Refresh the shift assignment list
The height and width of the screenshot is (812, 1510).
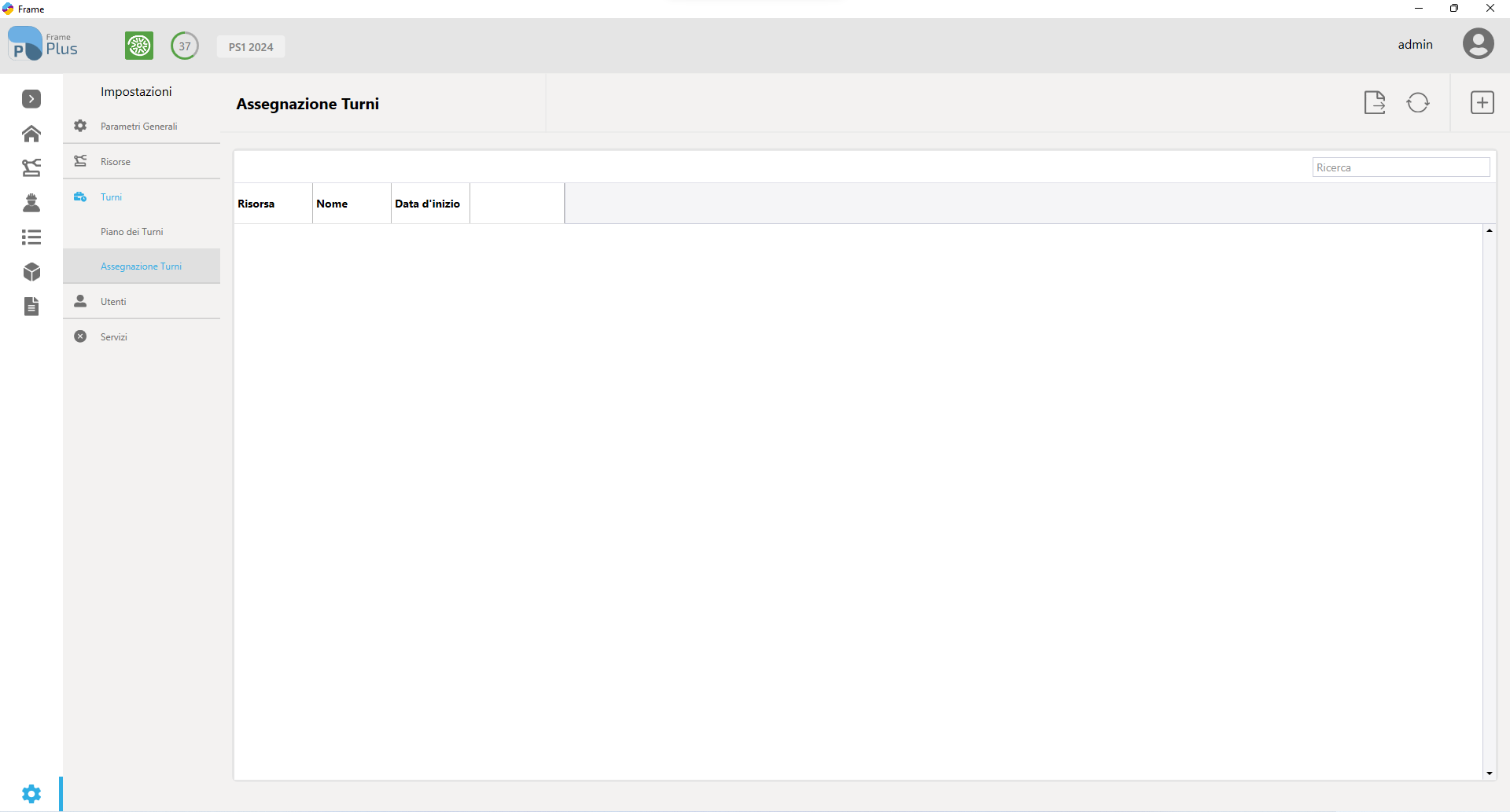(x=1418, y=102)
